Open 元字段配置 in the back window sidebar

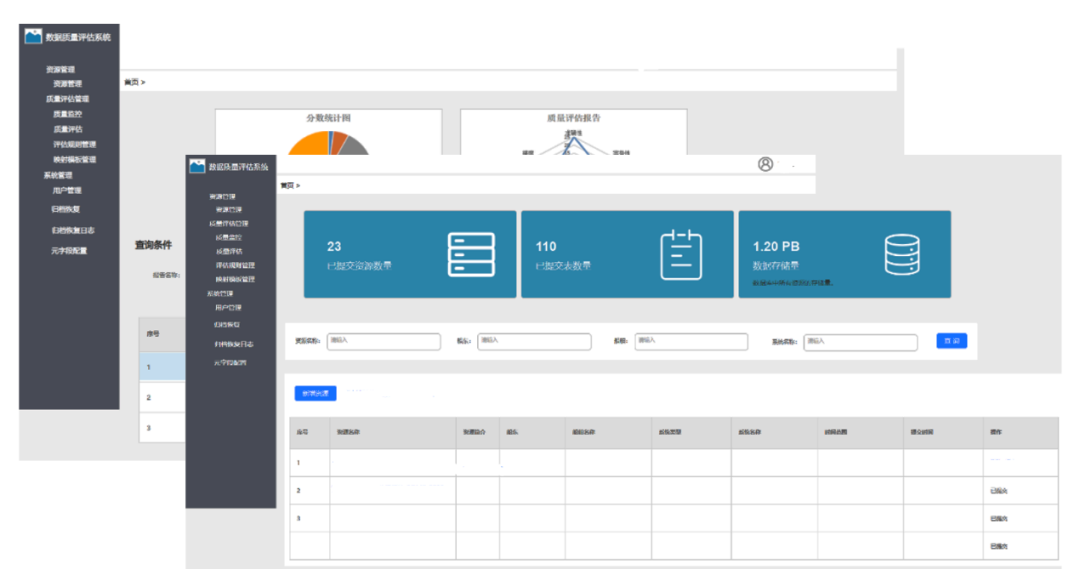pos(69,251)
